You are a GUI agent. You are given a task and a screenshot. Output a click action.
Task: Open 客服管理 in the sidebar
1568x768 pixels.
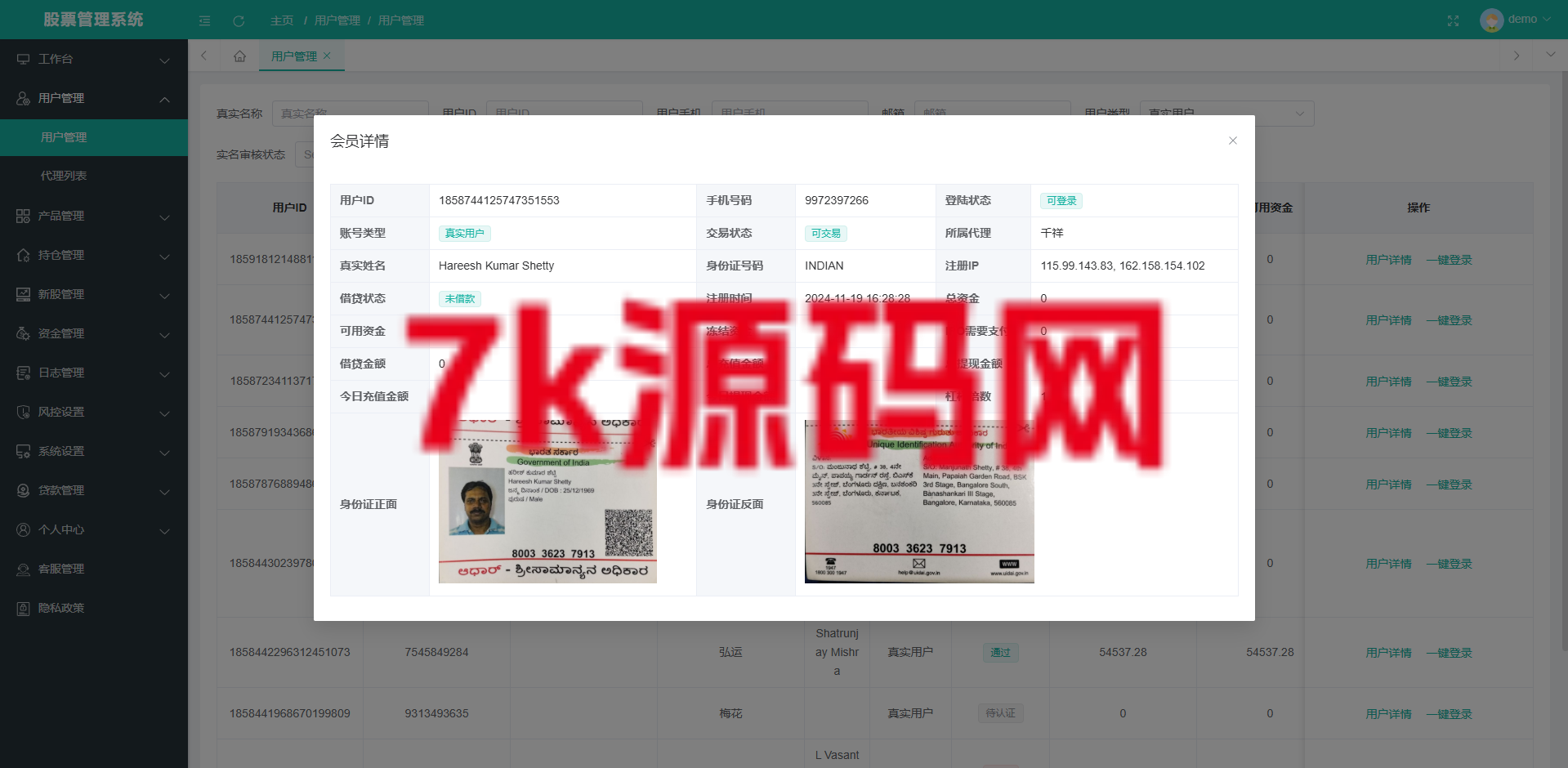[94, 569]
